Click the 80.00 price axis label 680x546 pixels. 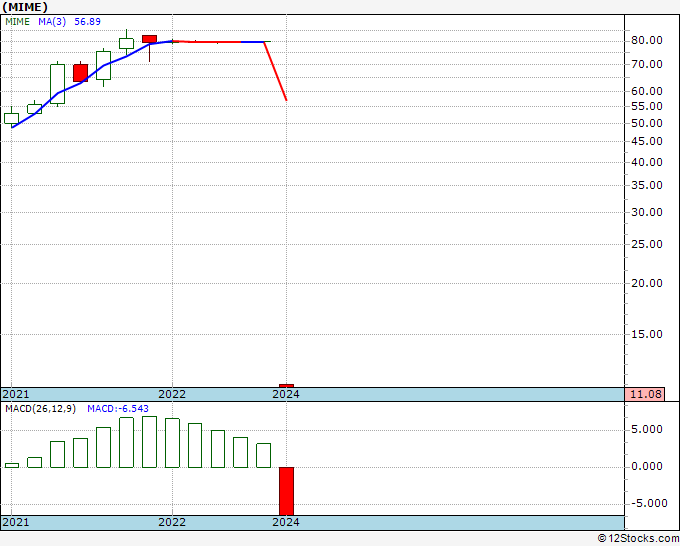coord(647,40)
